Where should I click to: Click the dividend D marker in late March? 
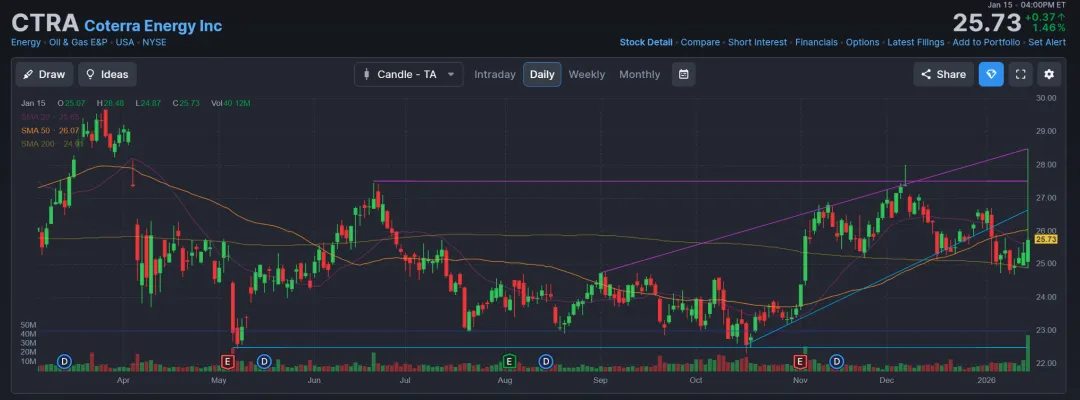(64, 361)
